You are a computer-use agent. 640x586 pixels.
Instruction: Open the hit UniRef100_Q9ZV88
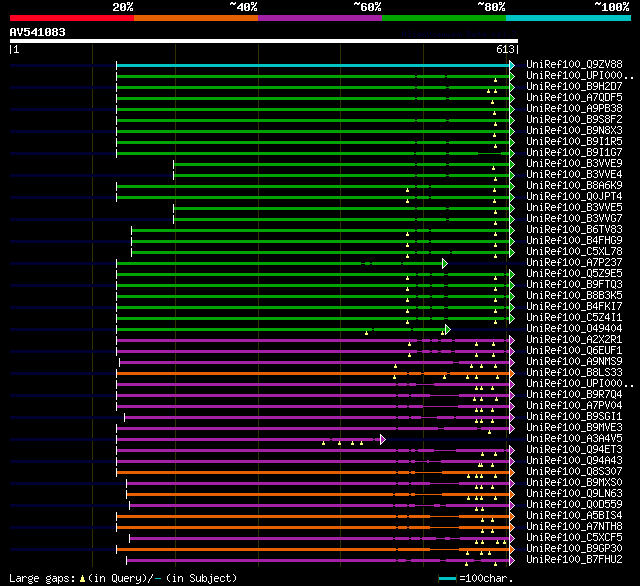(x=574, y=64)
